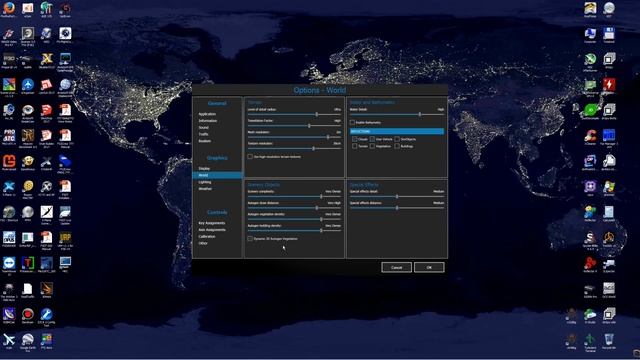Open the Firefox desktop icon
Viewport: 640px width, 360px height.
point(9,8)
